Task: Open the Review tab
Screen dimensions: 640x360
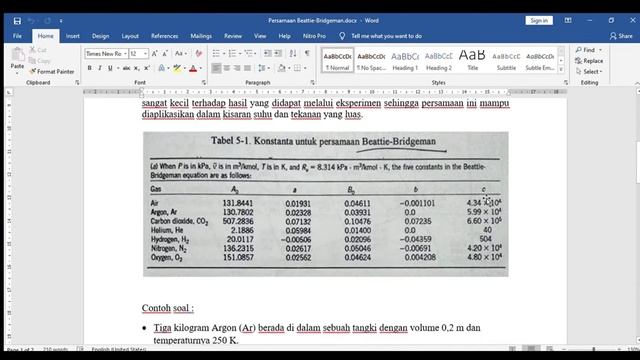Action: [233, 36]
